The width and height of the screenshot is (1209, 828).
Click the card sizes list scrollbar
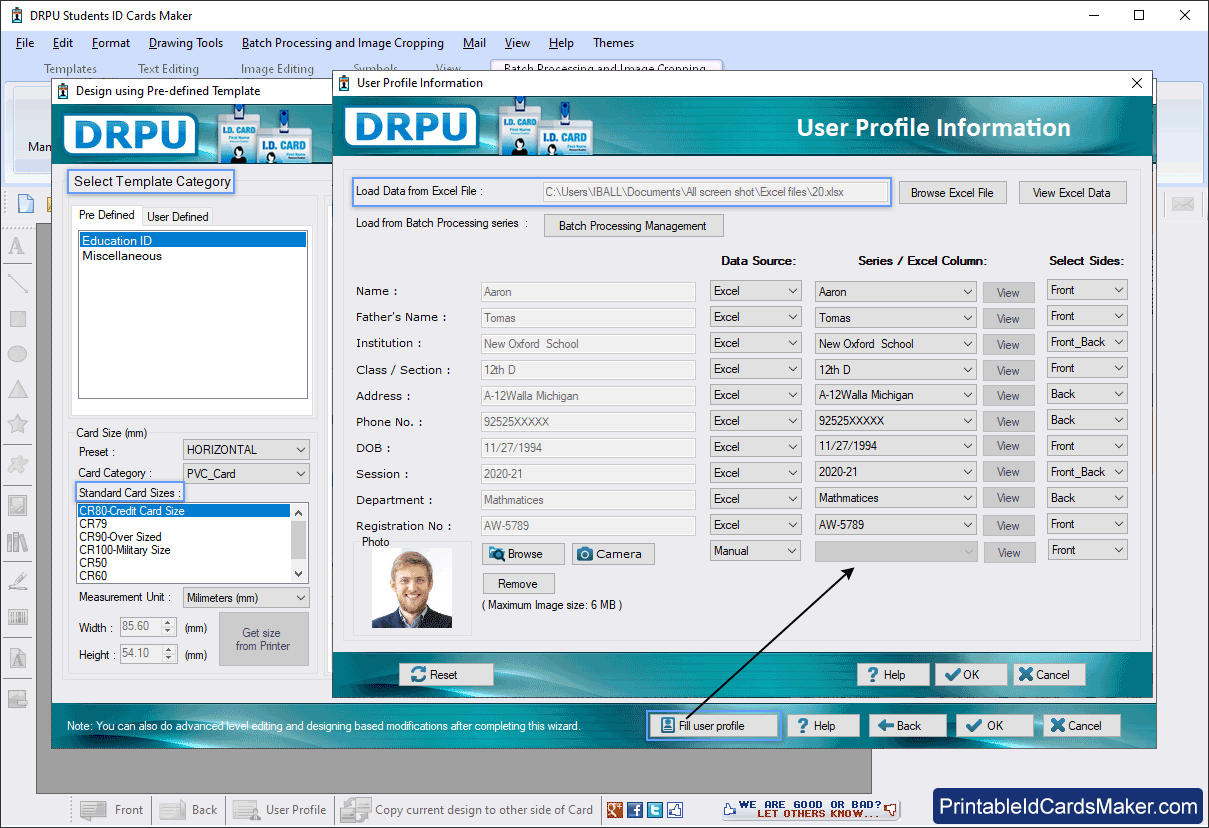pos(299,543)
